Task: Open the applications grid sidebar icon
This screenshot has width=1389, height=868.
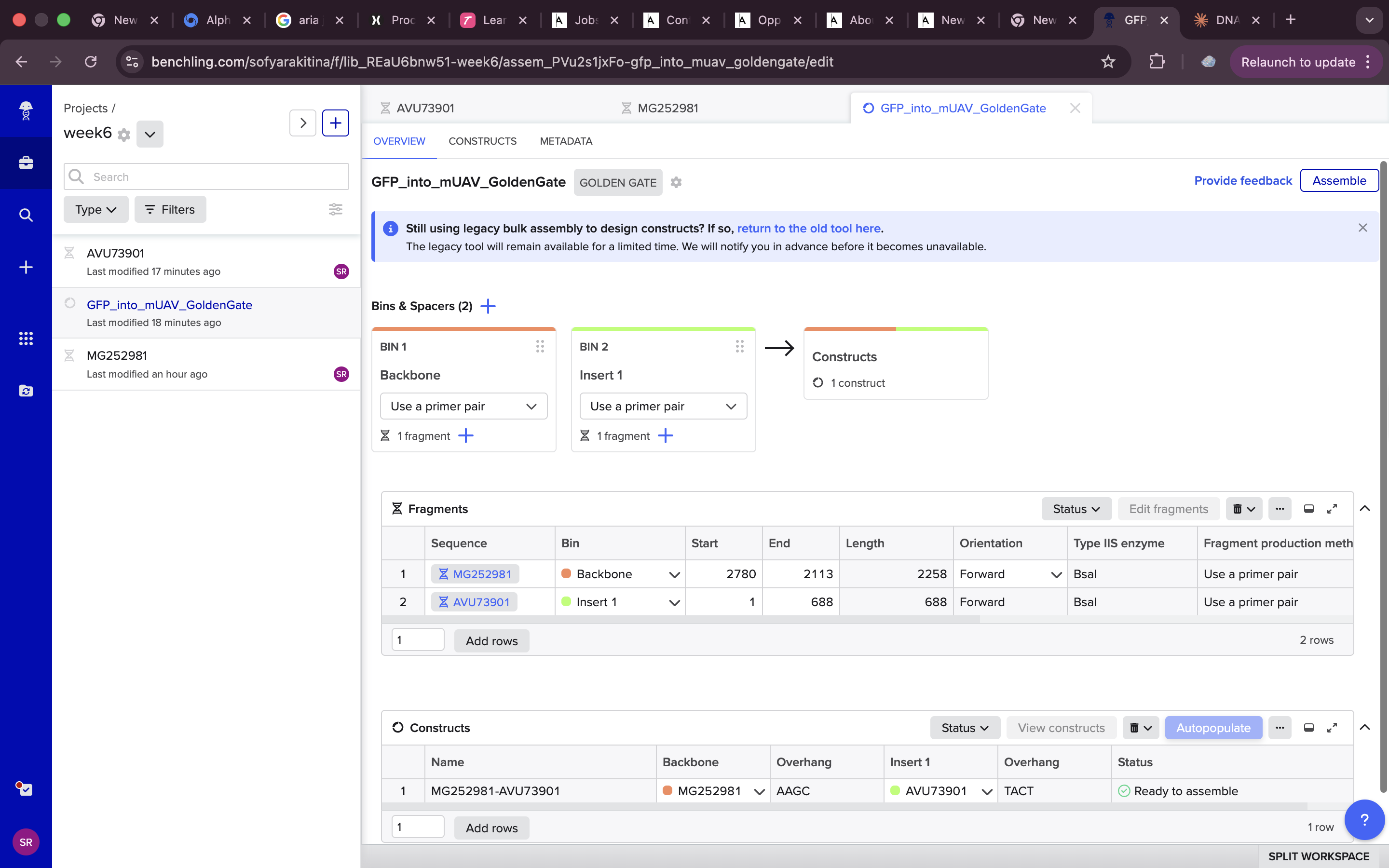Action: click(26, 338)
